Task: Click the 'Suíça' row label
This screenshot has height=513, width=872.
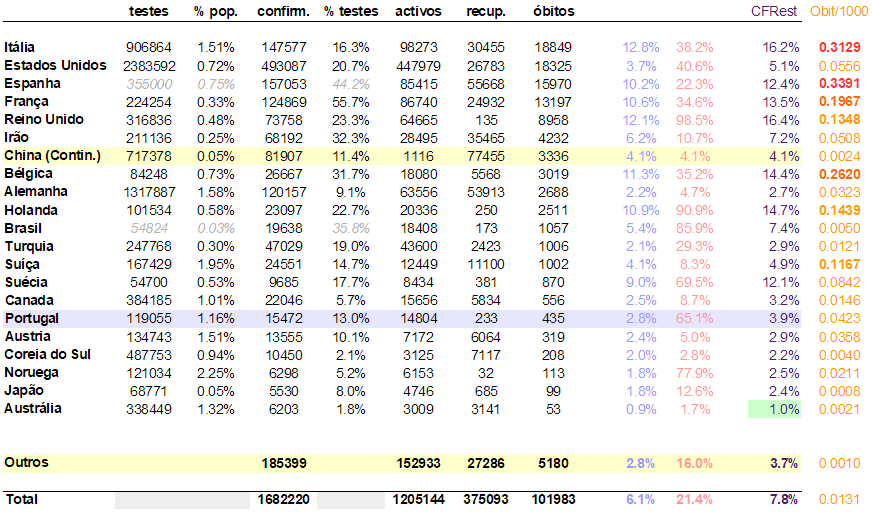Action: [x=22, y=264]
